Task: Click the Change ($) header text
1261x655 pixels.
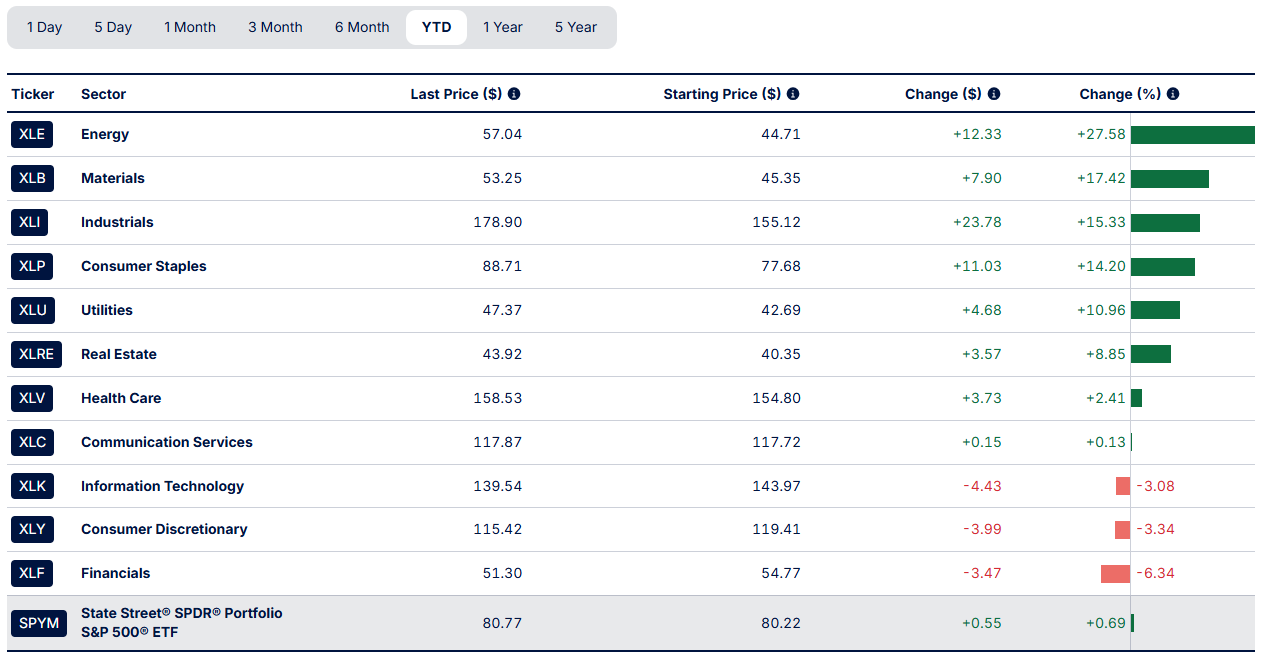Action: pos(944,94)
